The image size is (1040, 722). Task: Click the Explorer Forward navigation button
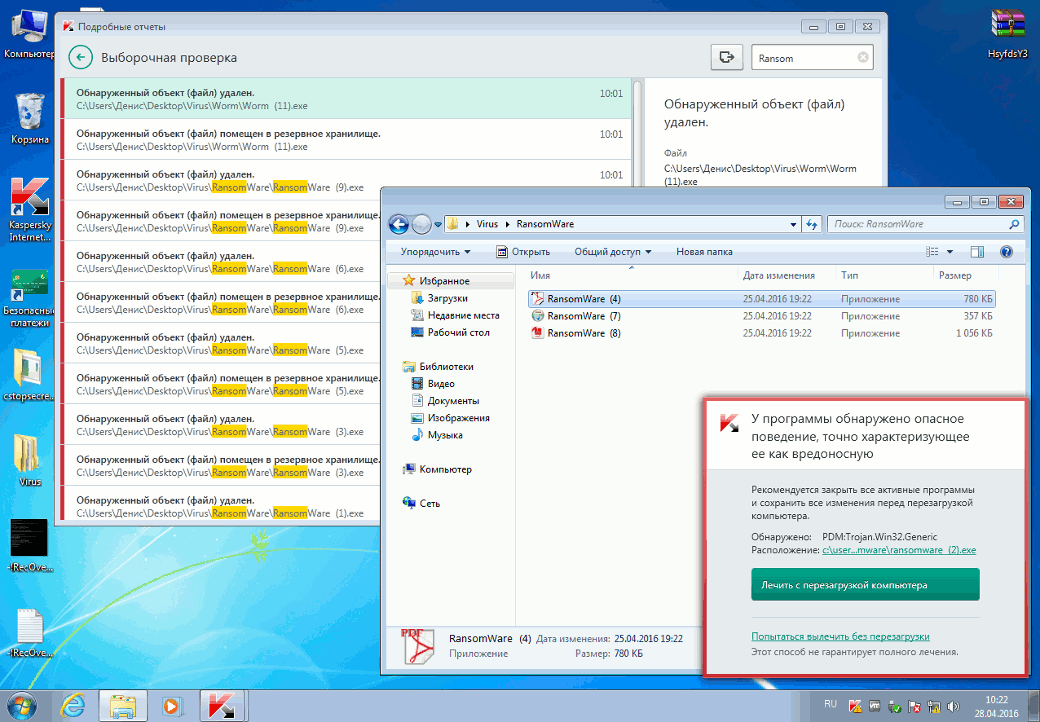(x=421, y=225)
